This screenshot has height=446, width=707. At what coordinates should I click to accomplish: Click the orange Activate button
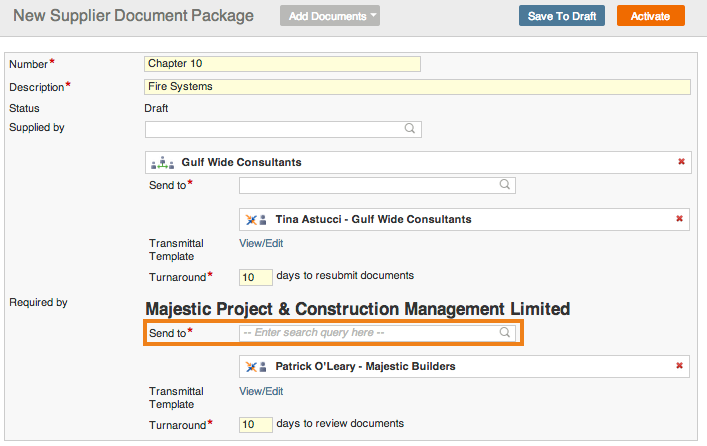651,16
